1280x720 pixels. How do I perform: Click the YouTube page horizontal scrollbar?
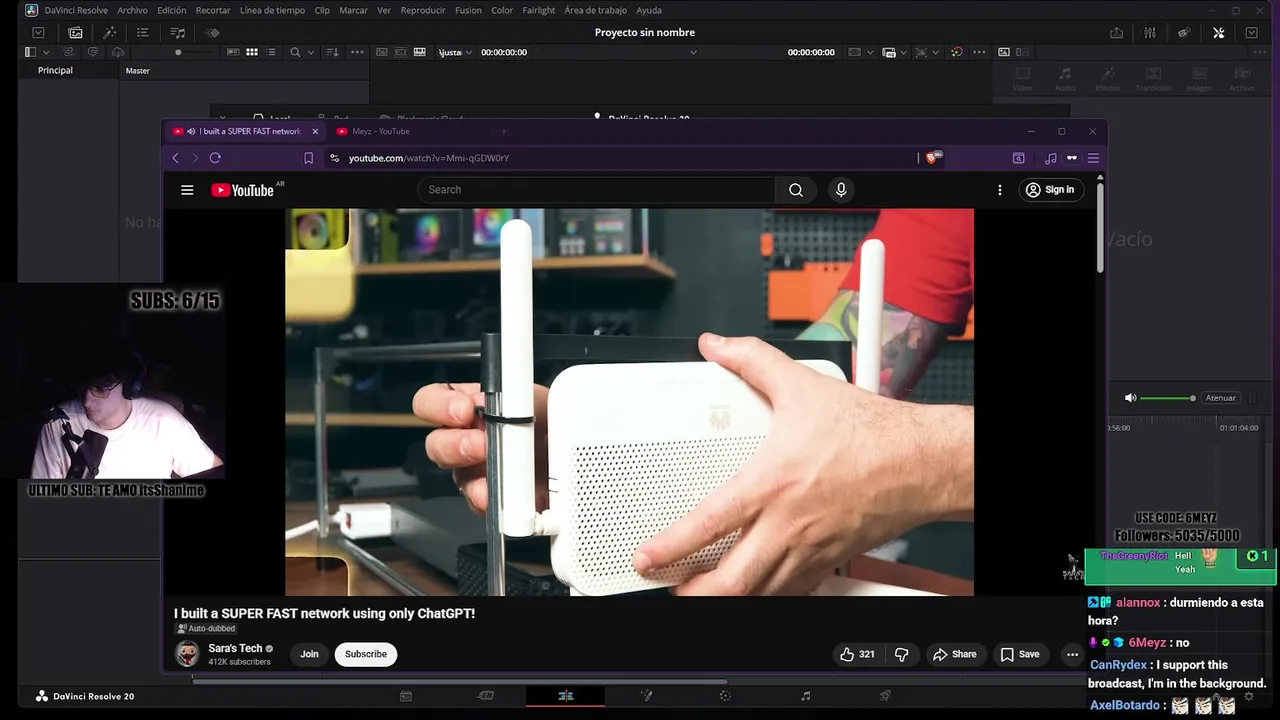tap(459, 681)
